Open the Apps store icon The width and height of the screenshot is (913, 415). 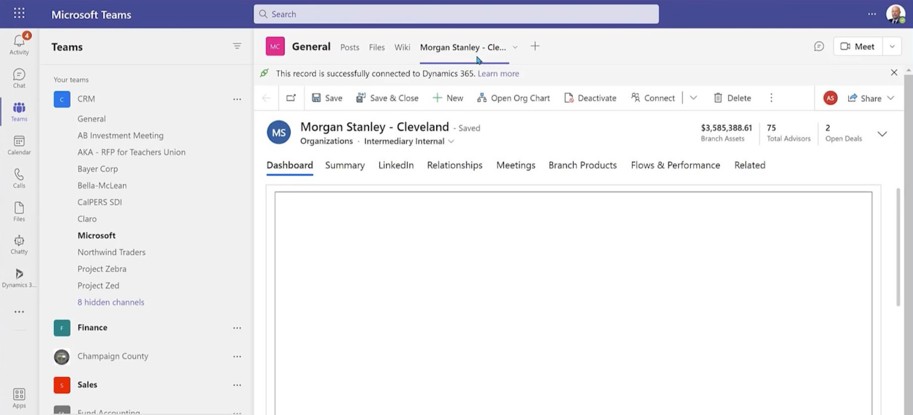19,398
